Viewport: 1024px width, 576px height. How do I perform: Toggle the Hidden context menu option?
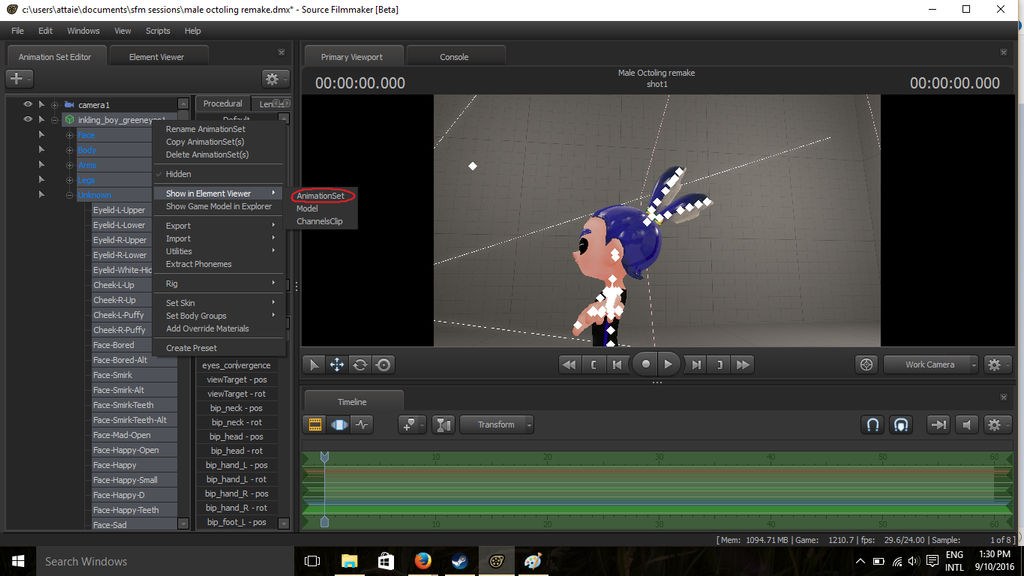point(178,174)
